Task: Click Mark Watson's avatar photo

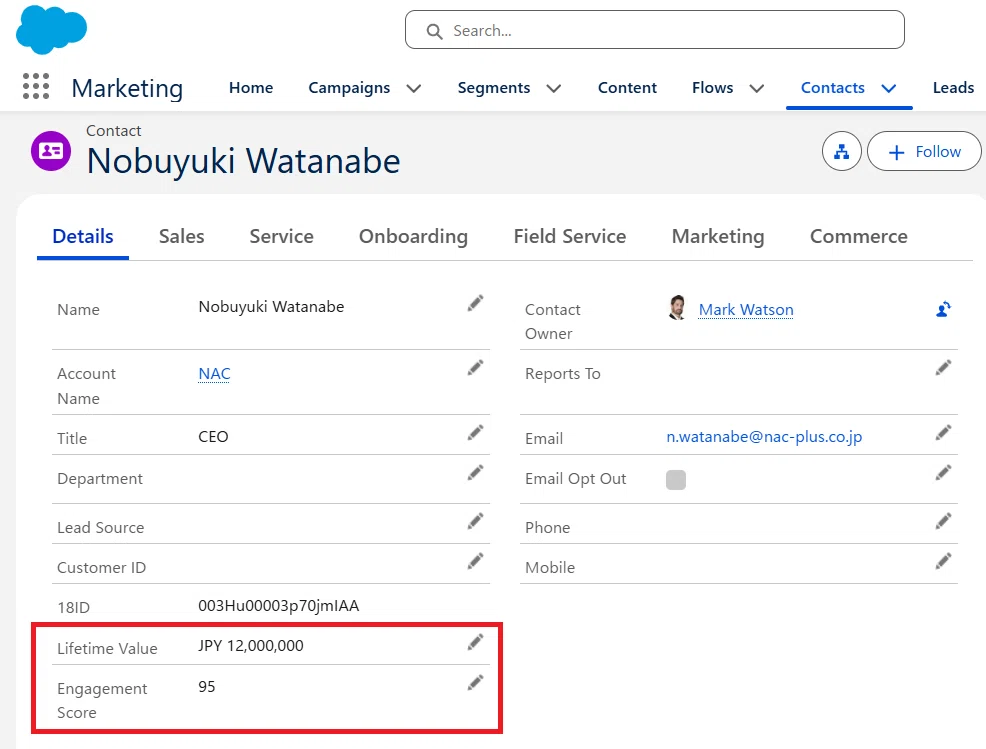Action: pyautogui.click(x=677, y=308)
